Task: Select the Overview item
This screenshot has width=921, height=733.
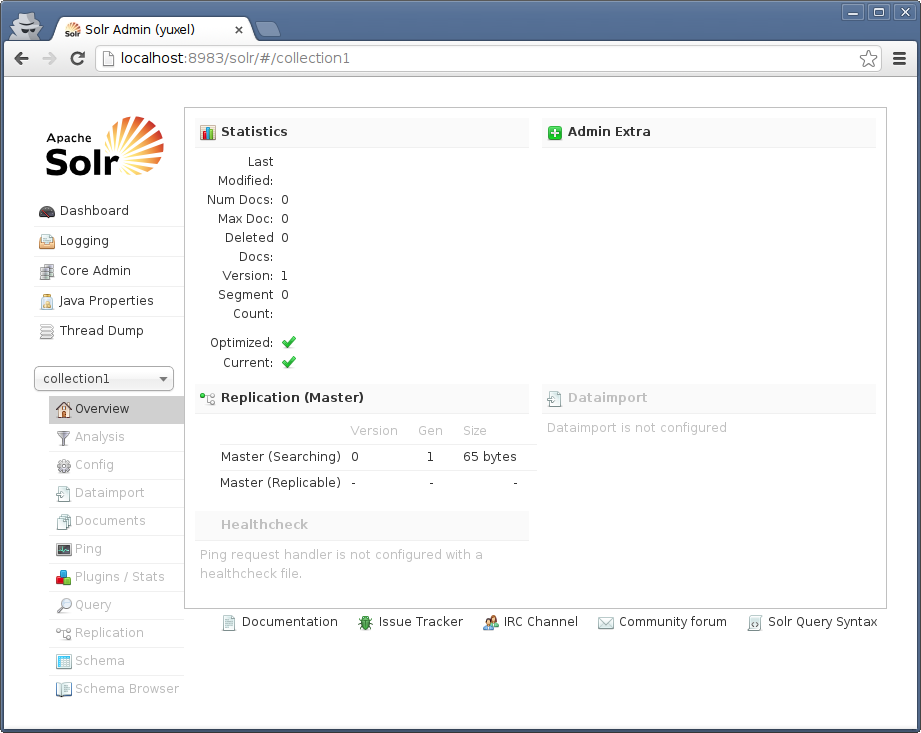Action: tap(116, 409)
